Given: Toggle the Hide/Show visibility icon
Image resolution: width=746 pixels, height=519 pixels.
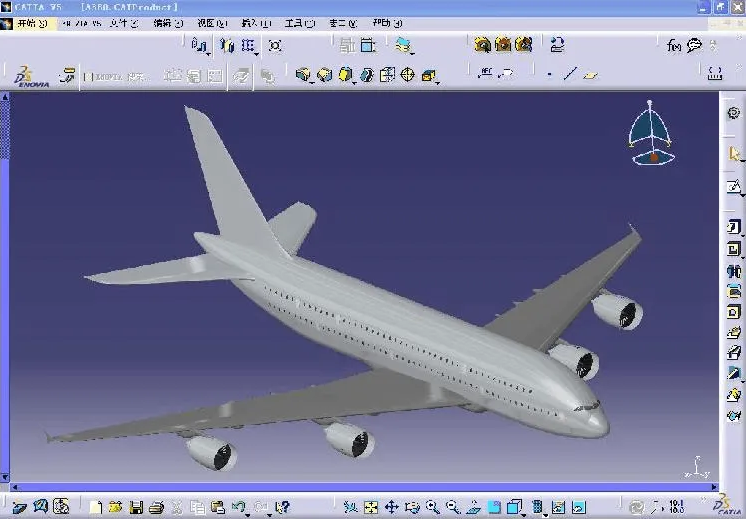Looking at the screenshot, I should pos(557,507).
